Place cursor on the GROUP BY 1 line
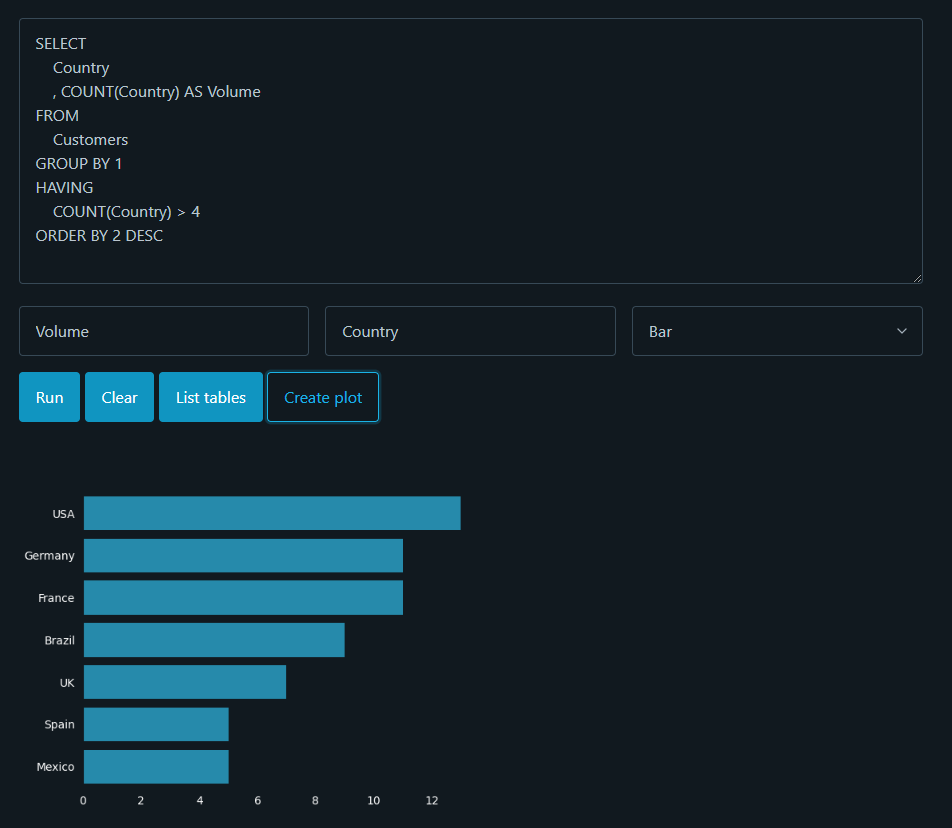Image resolution: width=952 pixels, height=828 pixels. point(79,164)
